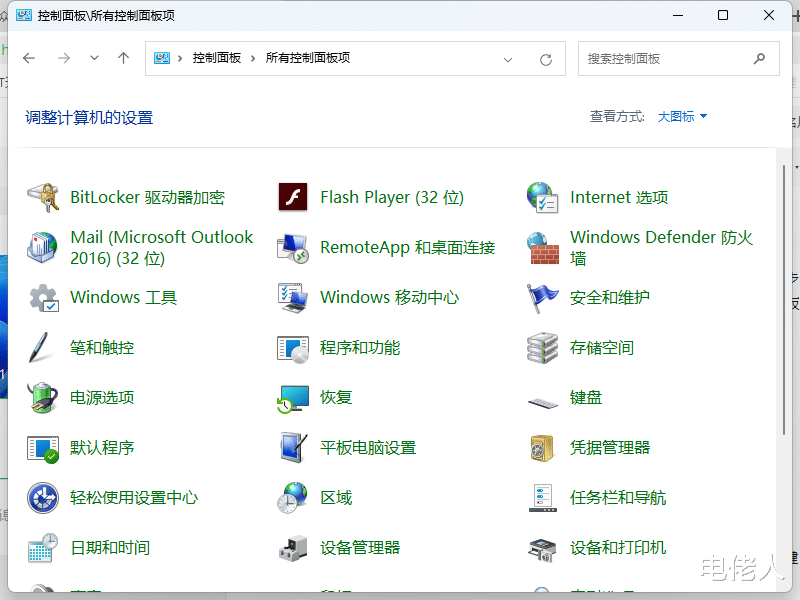The height and width of the screenshot is (600, 800).
Task: Open the 轻松使用设置中心 icon
Action: [x=43, y=497]
